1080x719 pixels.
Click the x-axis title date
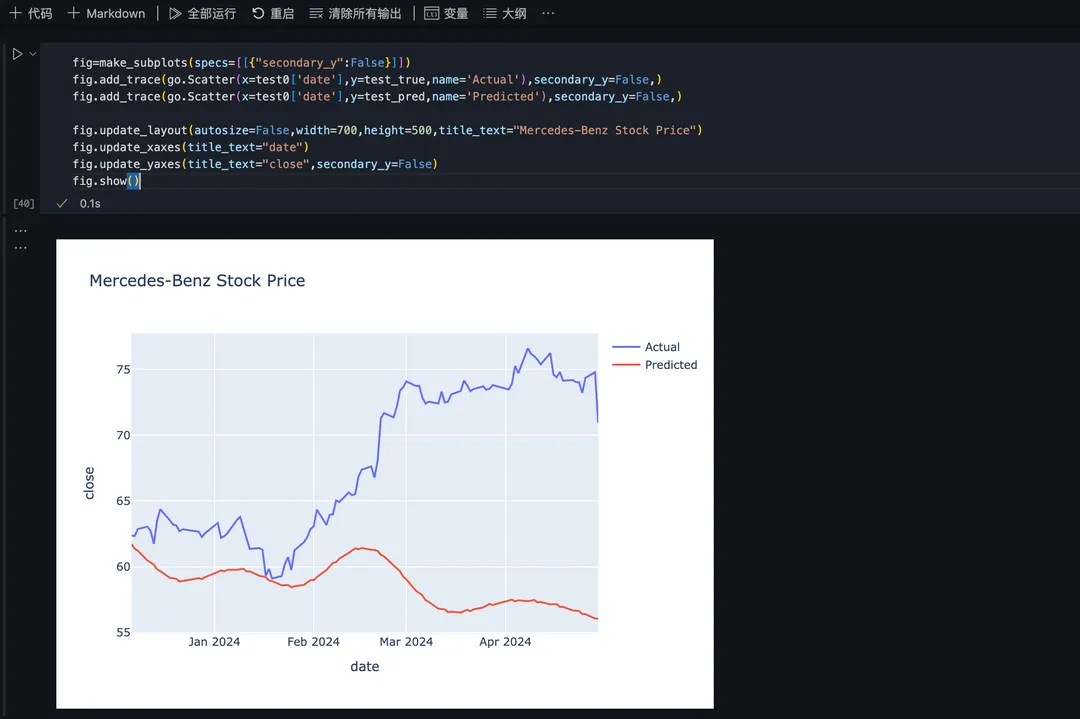(364, 666)
